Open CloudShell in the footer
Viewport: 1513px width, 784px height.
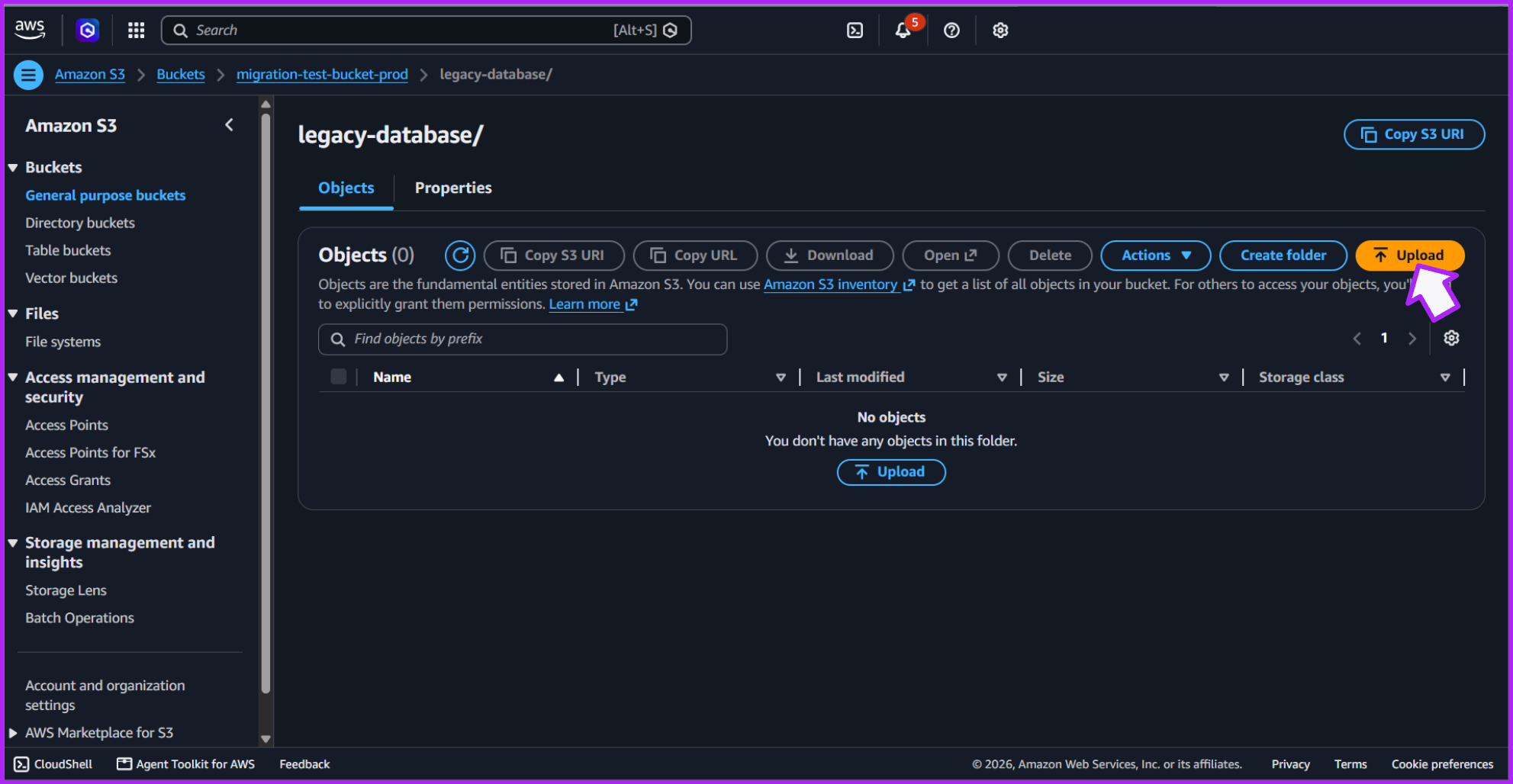pyautogui.click(x=53, y=764)
